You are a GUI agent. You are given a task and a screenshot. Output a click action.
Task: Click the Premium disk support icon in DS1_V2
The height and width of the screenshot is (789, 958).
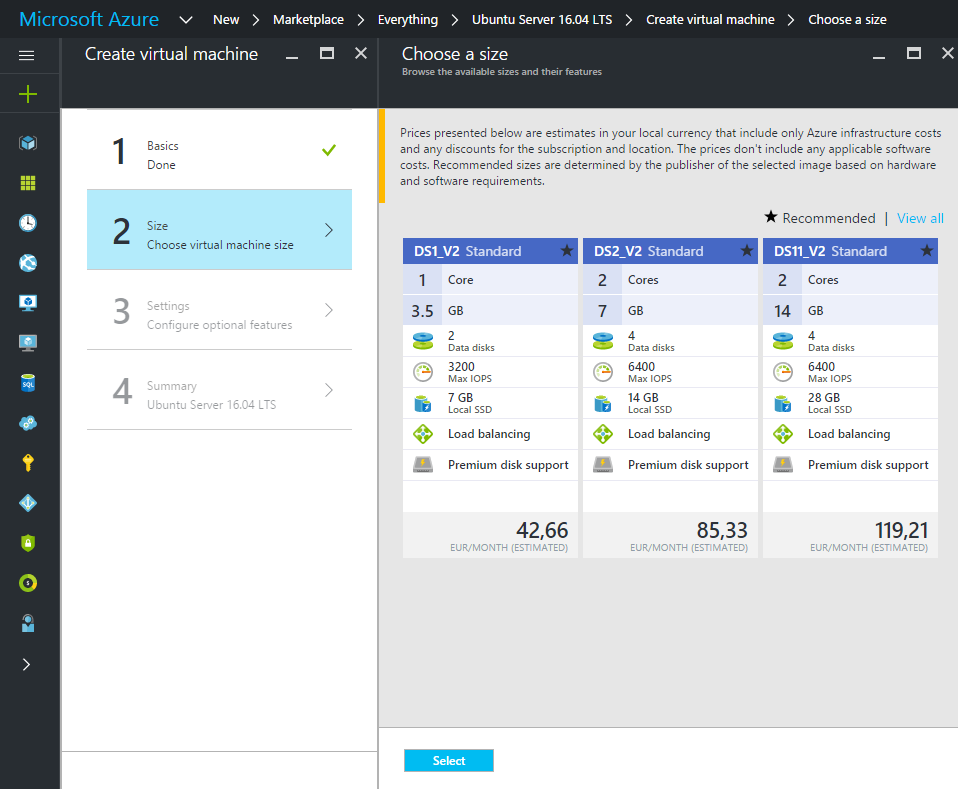pos(423,464)
